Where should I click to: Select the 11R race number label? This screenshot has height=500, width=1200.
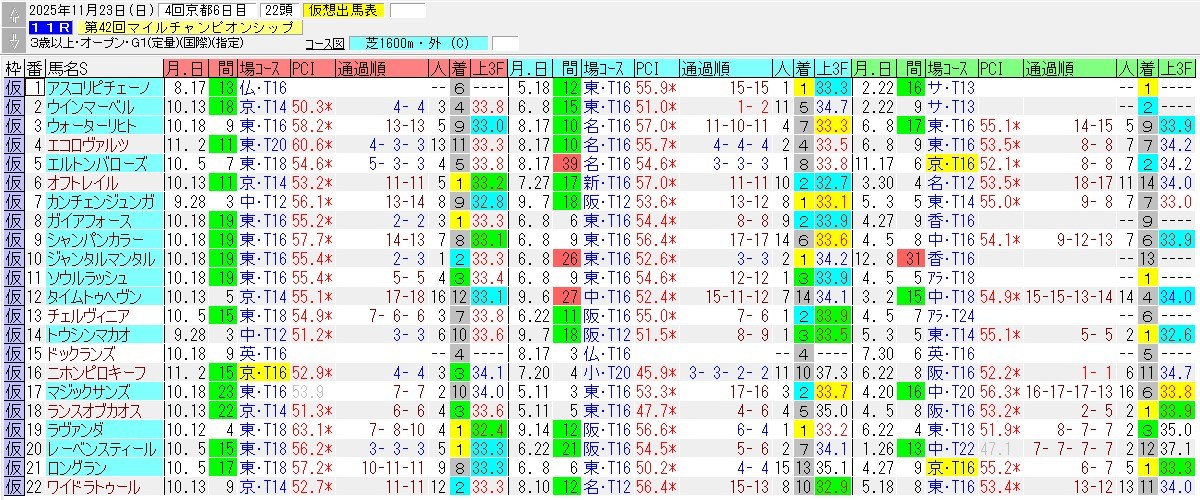tap(52, 27)
